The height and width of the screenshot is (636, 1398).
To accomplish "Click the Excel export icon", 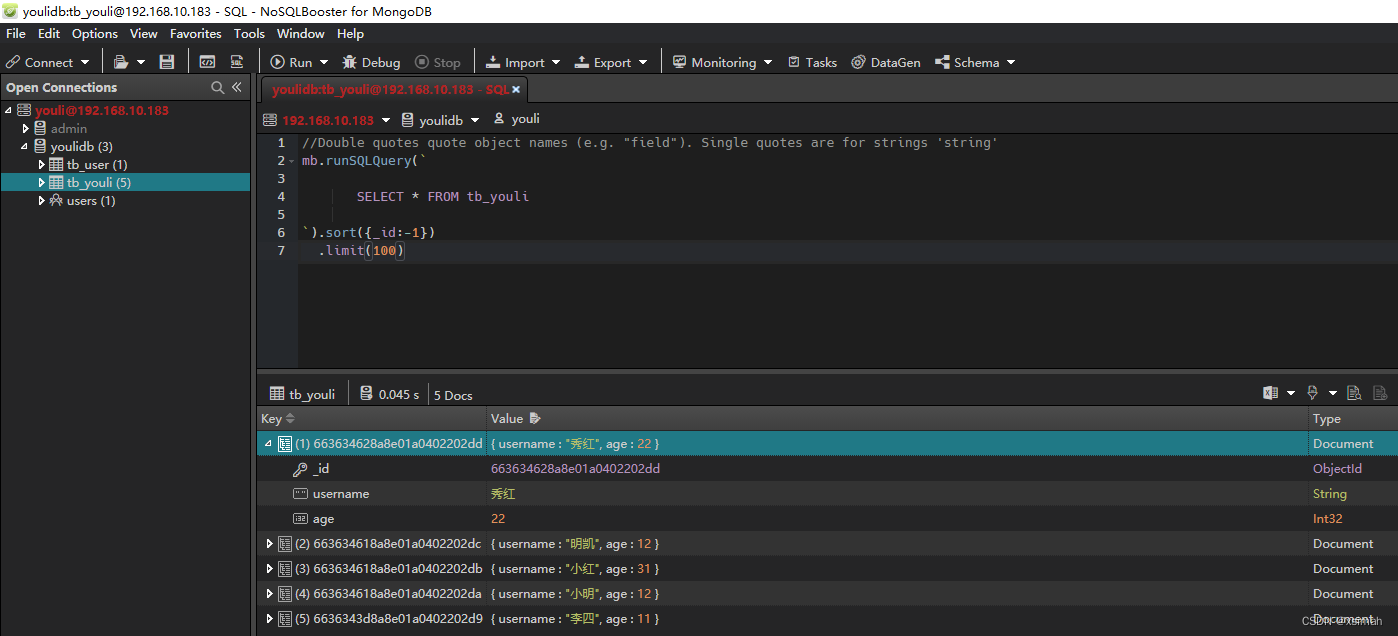I will 1270,393.
